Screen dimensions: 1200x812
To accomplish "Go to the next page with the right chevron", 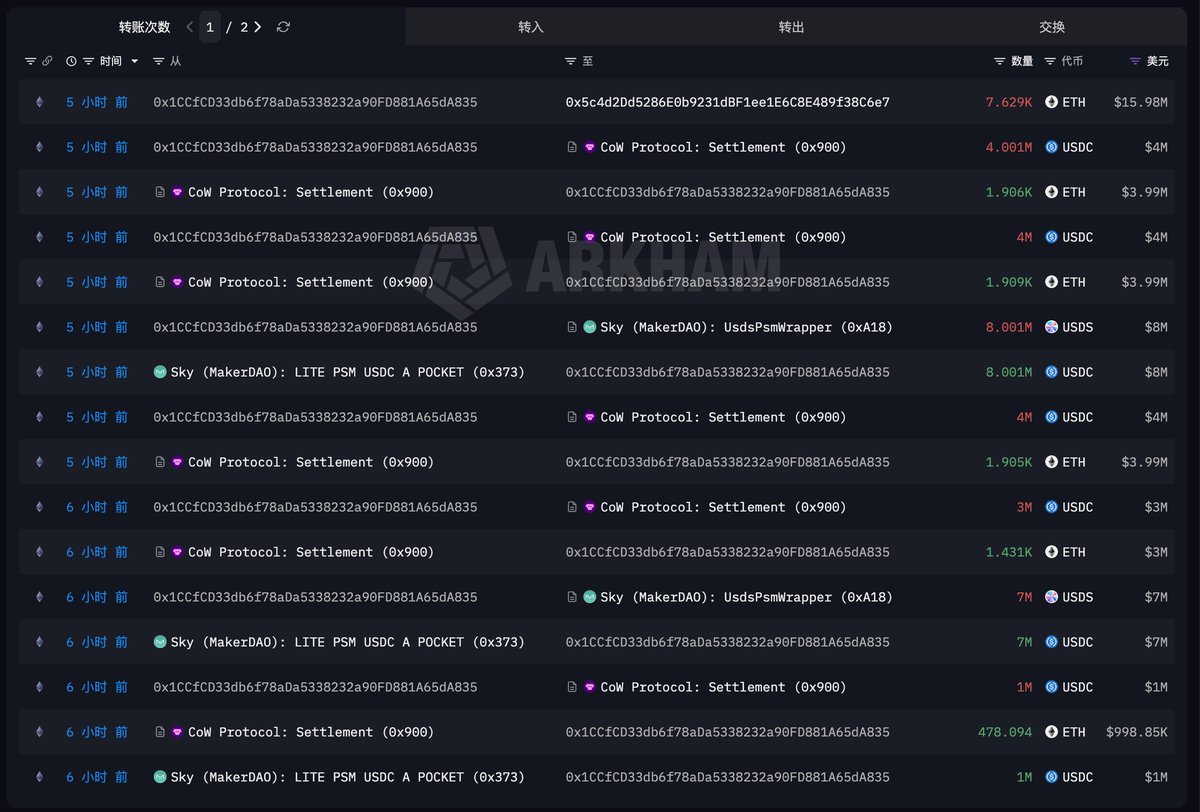I will 257,27.
